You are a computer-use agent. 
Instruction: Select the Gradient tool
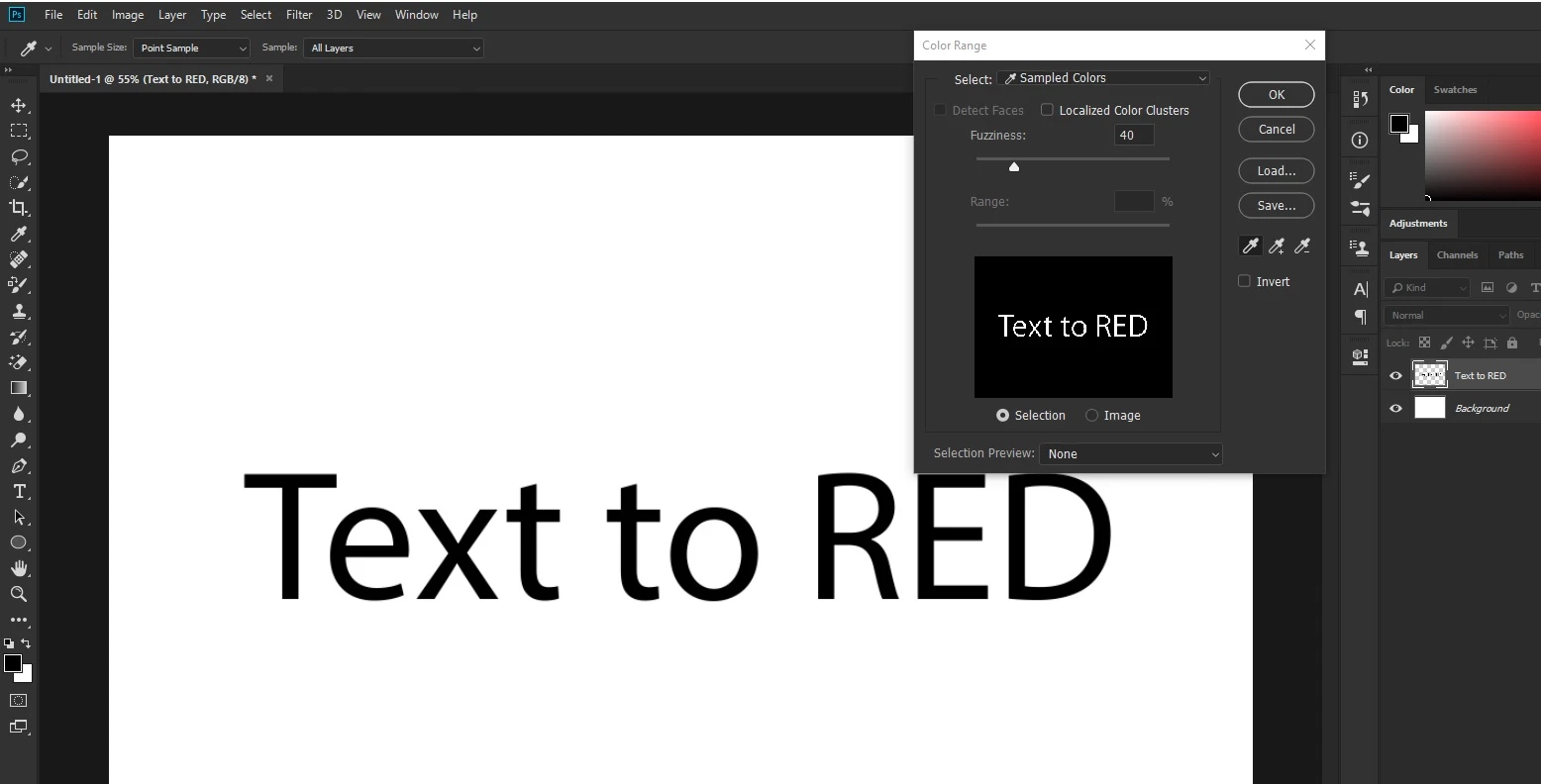click(19, 388)
